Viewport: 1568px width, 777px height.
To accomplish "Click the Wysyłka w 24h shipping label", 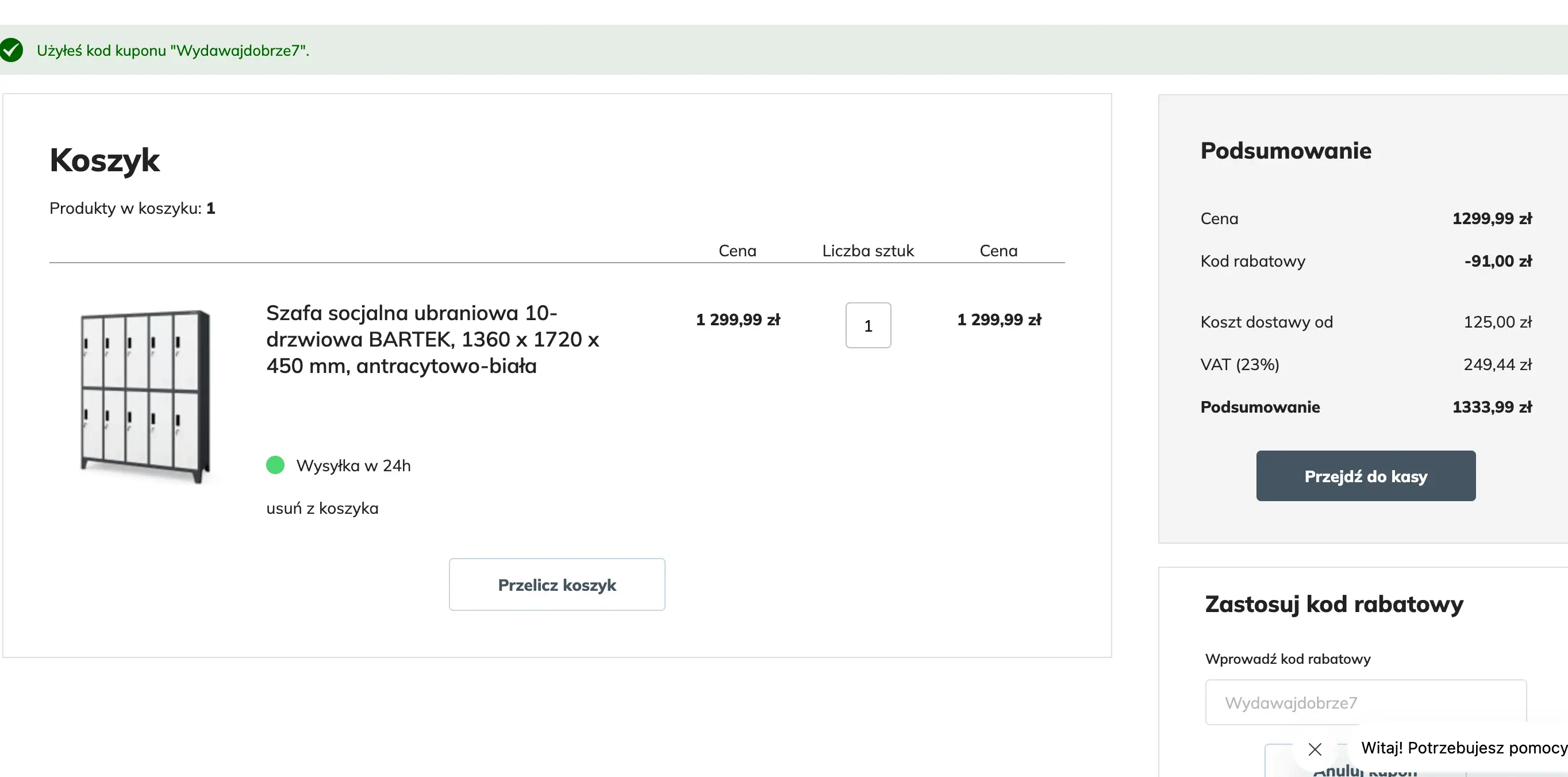I will tap(353, 466).
